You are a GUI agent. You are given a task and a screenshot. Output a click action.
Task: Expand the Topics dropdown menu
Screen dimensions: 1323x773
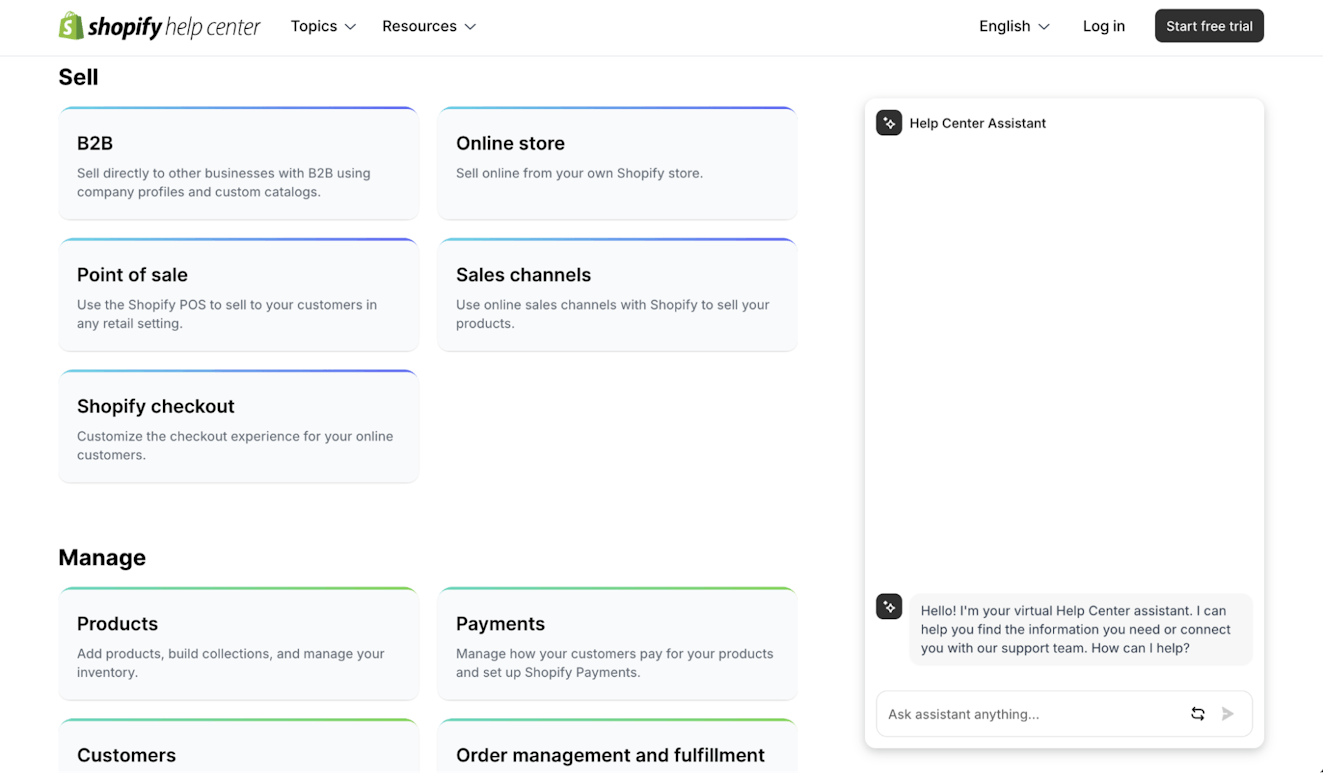click(323, 26)
